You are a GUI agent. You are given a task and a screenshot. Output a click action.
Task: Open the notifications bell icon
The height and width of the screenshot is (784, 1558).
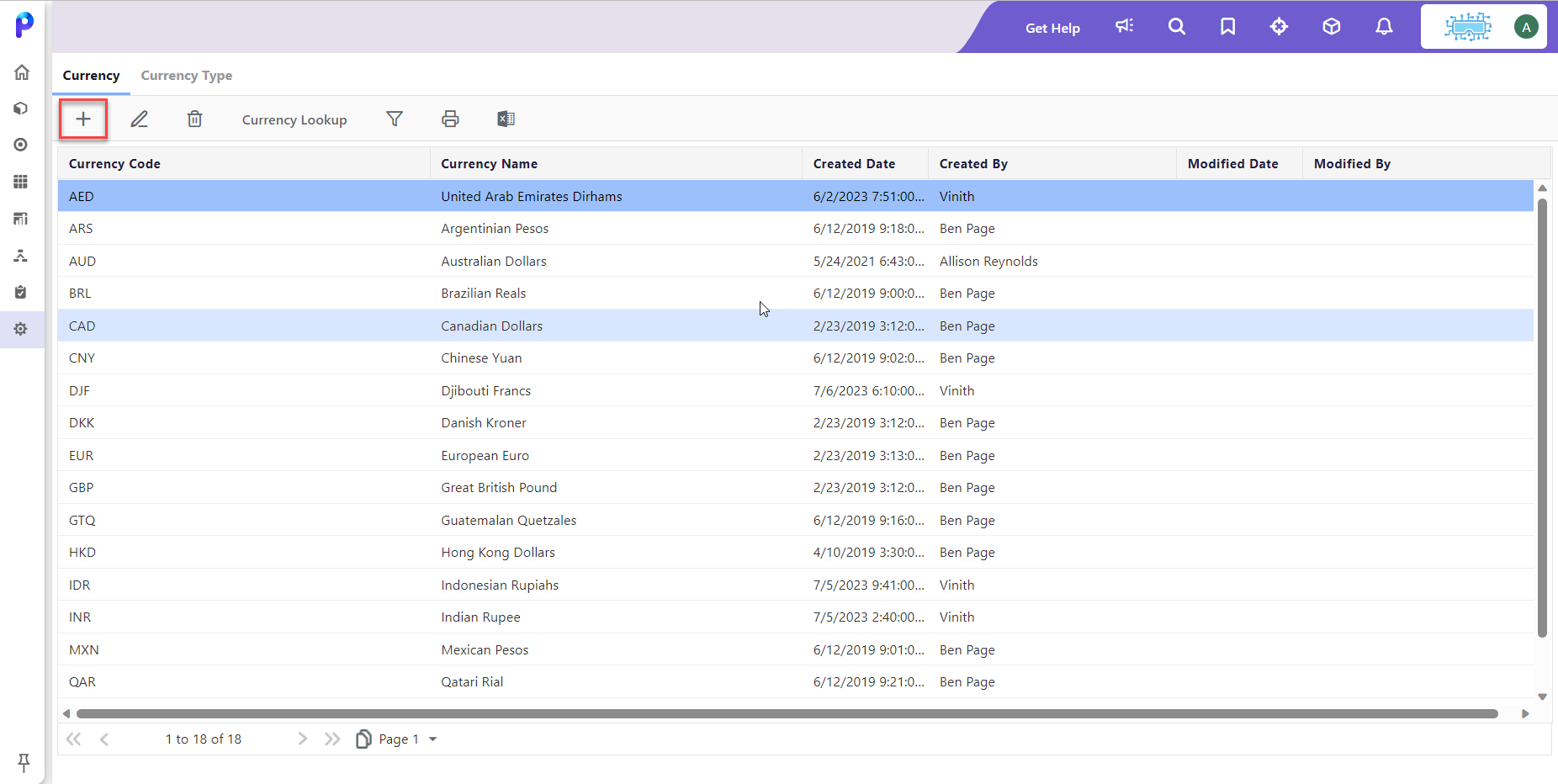(x=1384, y=27)
